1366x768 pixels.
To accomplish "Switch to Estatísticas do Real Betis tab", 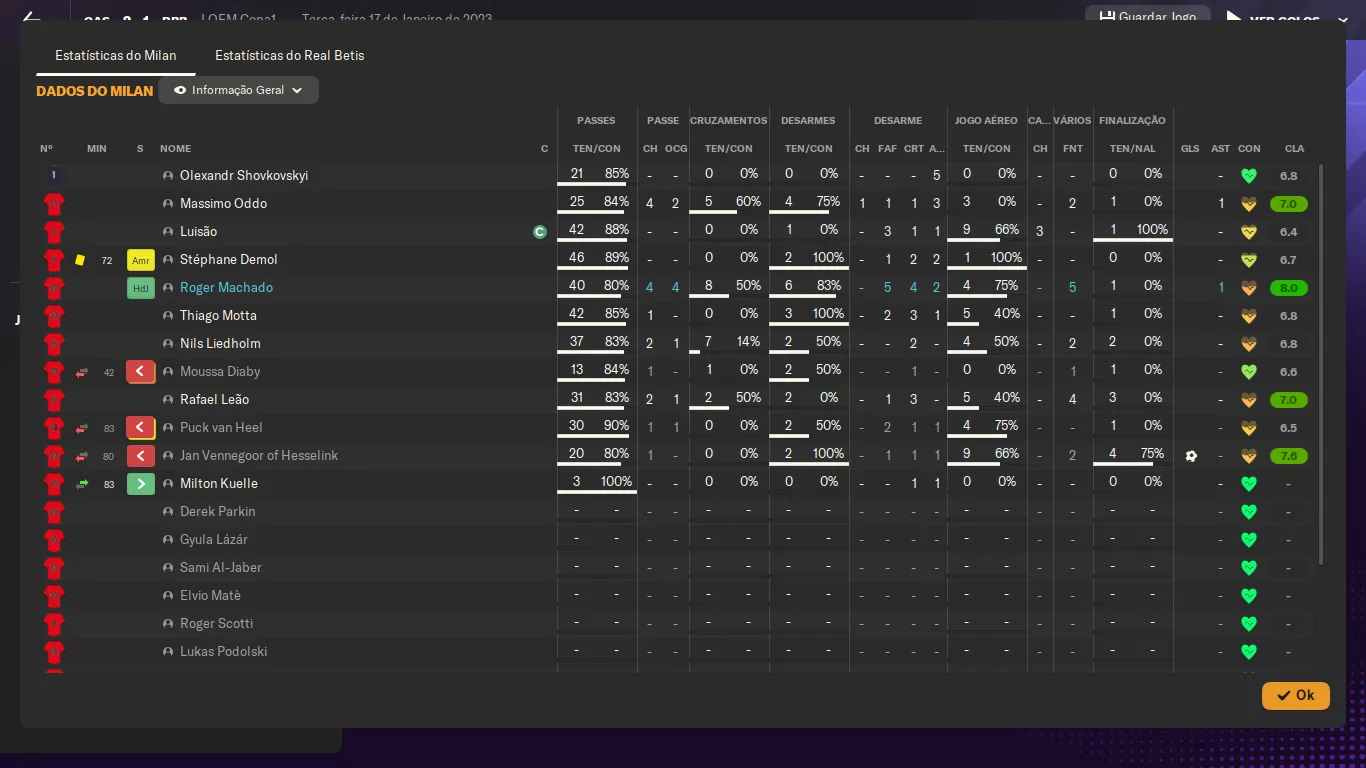I will pyautogui.click(x=289, y=55).
